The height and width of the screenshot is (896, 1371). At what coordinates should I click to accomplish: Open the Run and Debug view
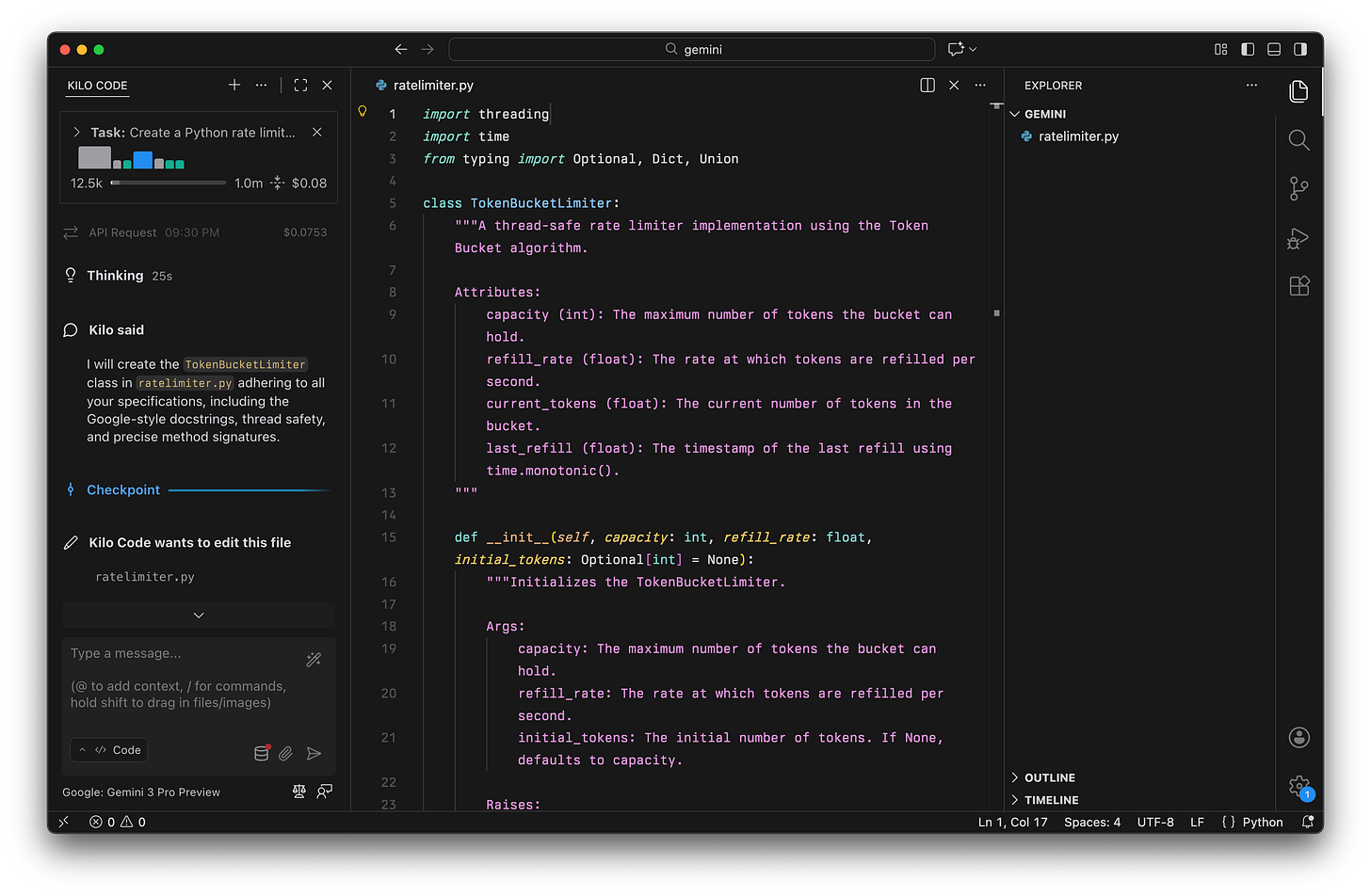pyautogui.click(x=1298, y=238)
